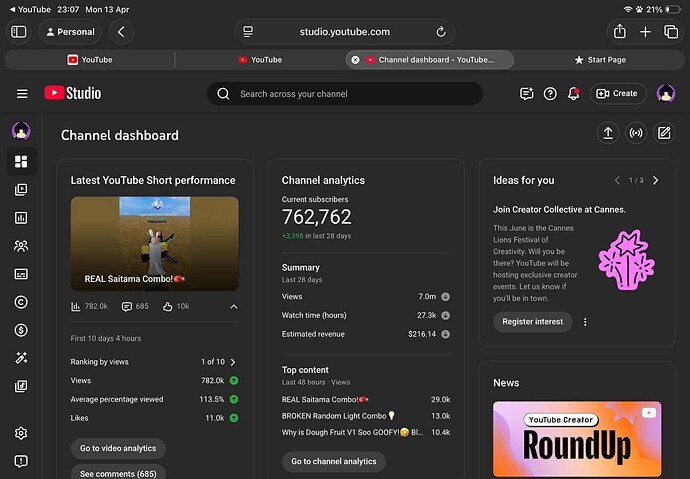Click the Search across your channel field
Image resolution: width=690 pixels, height=479 pixels.
tap(345, 94)
